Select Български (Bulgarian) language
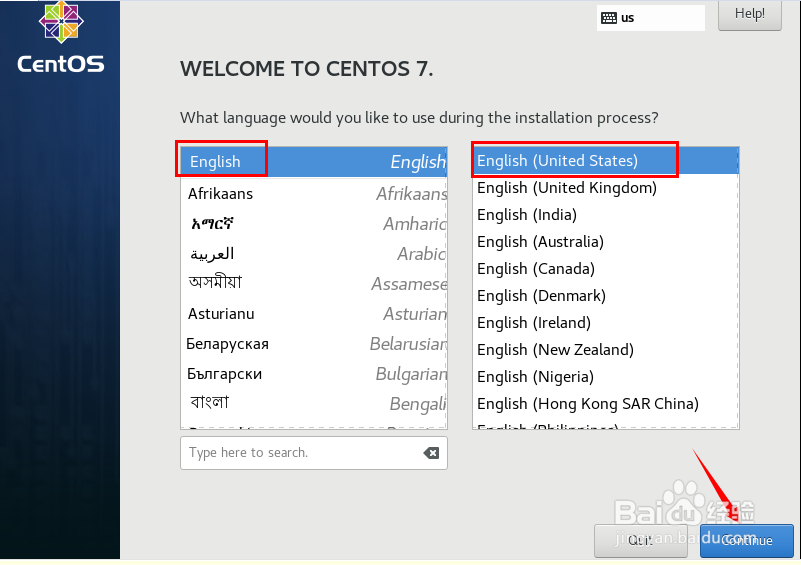 [x=314, y=374]
